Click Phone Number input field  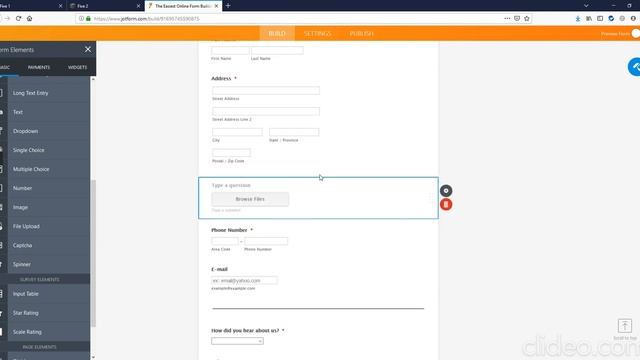pos(266,241)
